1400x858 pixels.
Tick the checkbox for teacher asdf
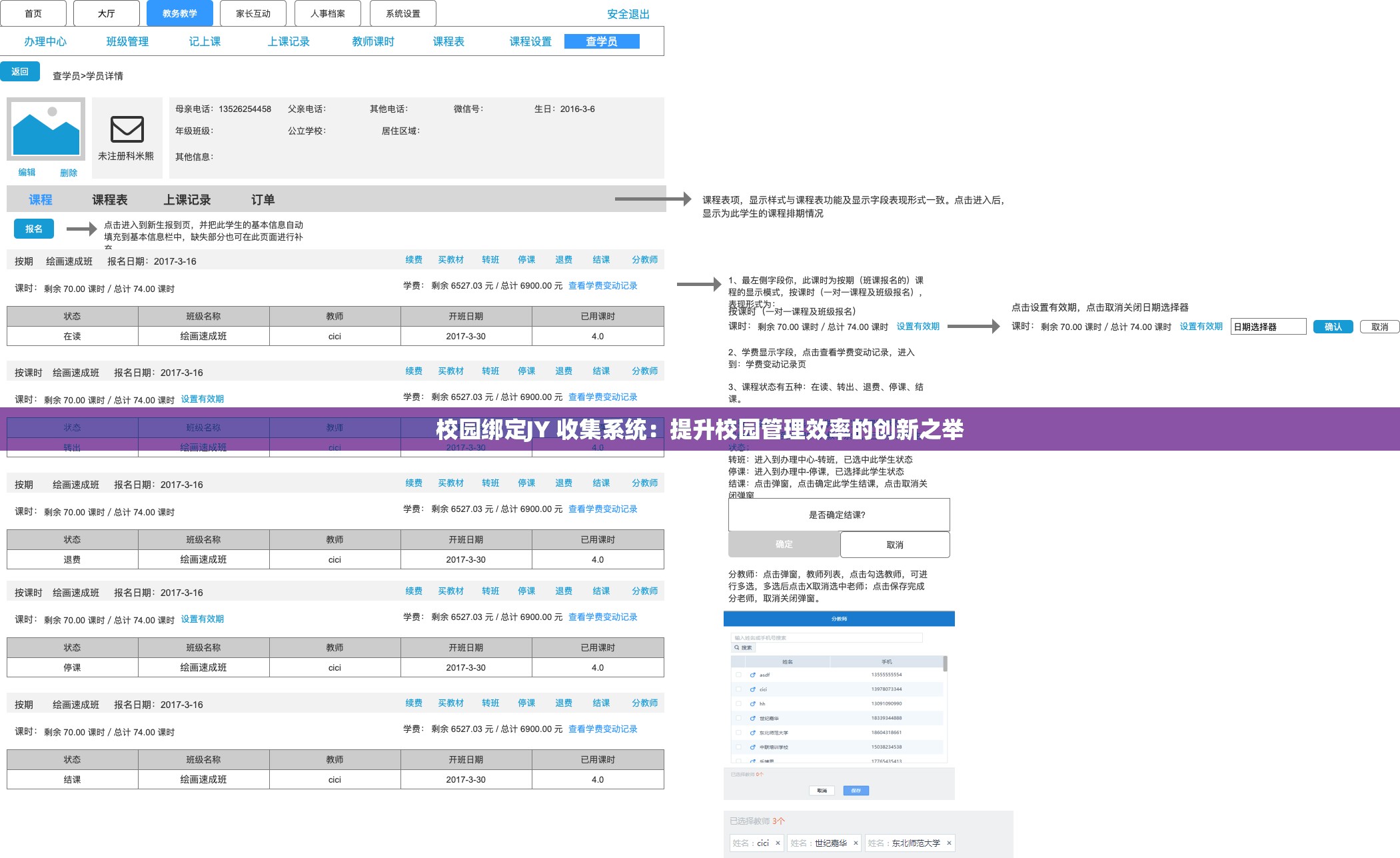(738, 675)
